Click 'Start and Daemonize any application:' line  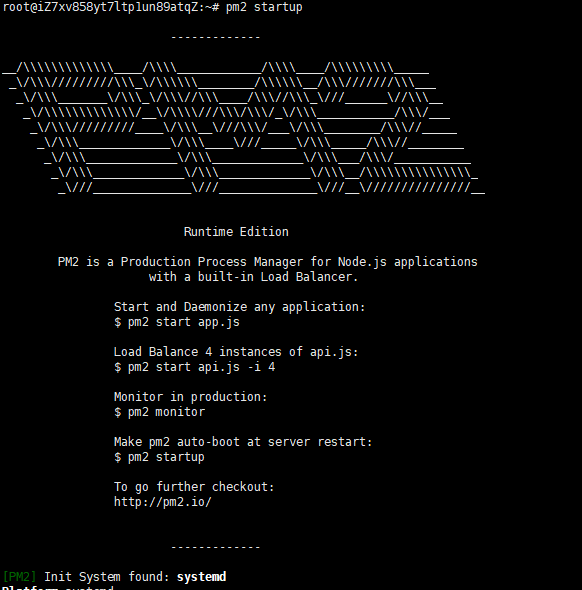pos(240,307)
